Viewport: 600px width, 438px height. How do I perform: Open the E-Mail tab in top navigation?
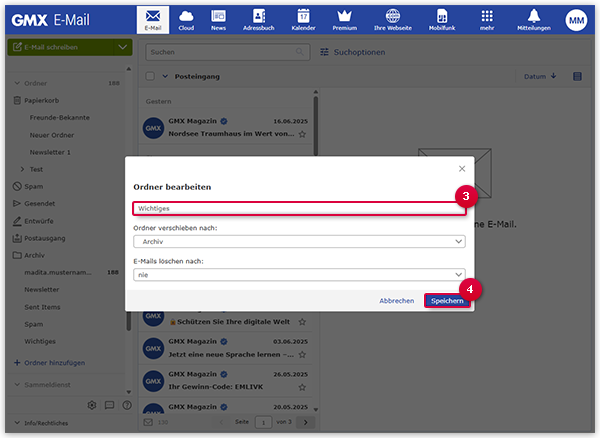coord(153,20)
